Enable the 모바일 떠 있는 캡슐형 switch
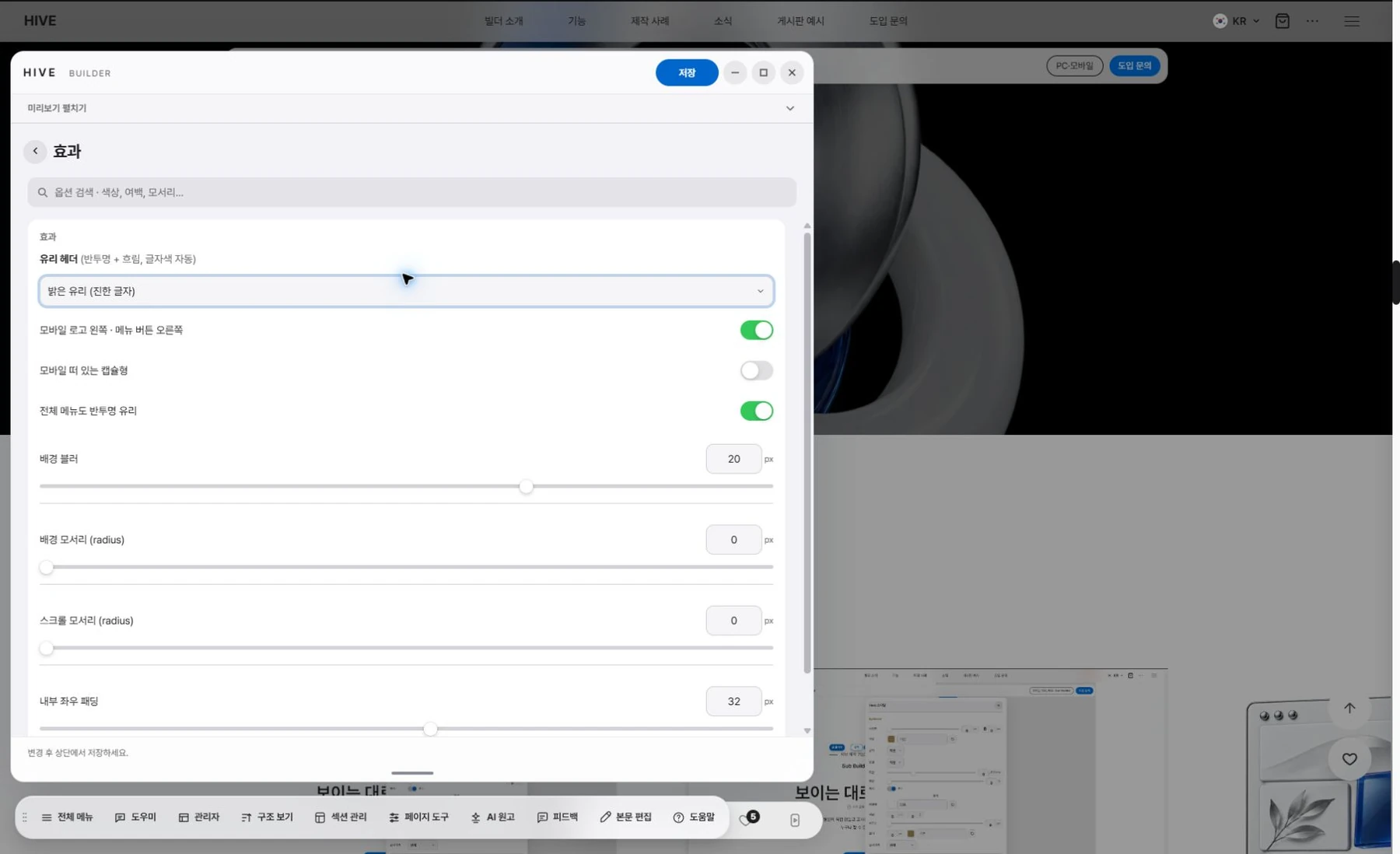1400x854 pixels. pos(756,371)
